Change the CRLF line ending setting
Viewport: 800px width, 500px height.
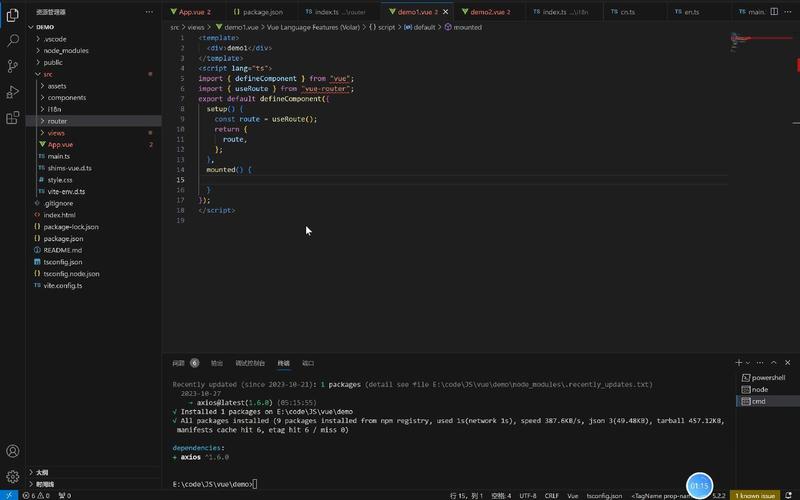552,495
